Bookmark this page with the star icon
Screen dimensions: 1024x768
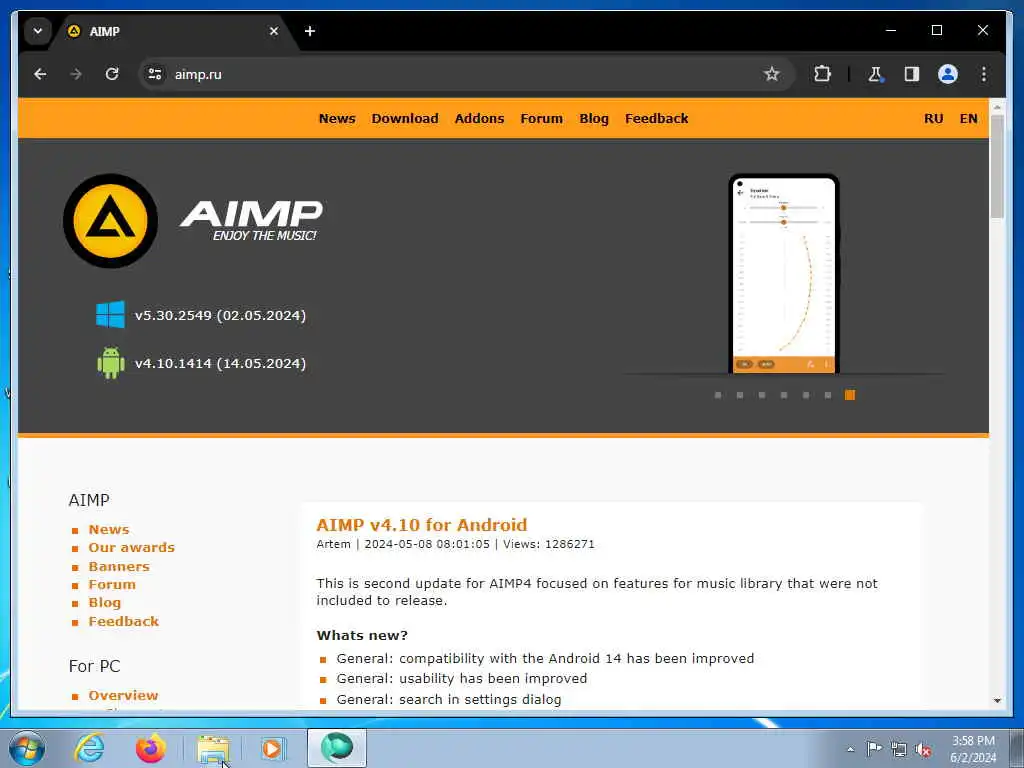tap(771, 74)
